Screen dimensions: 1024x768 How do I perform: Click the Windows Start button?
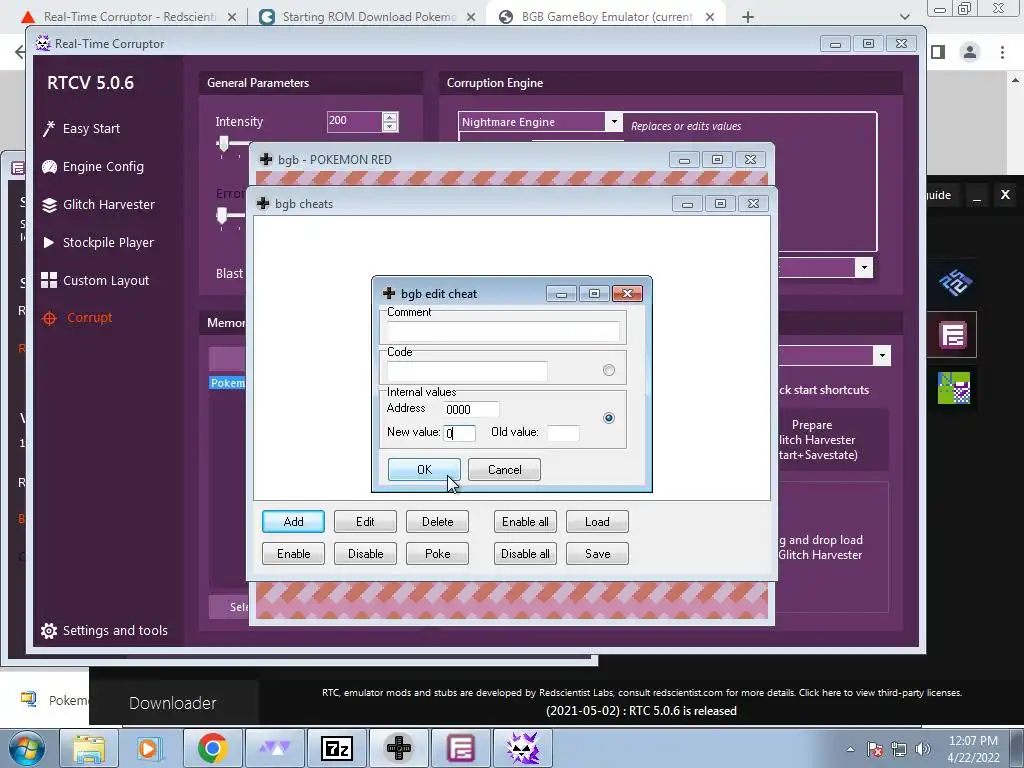[x=26, y=748]
